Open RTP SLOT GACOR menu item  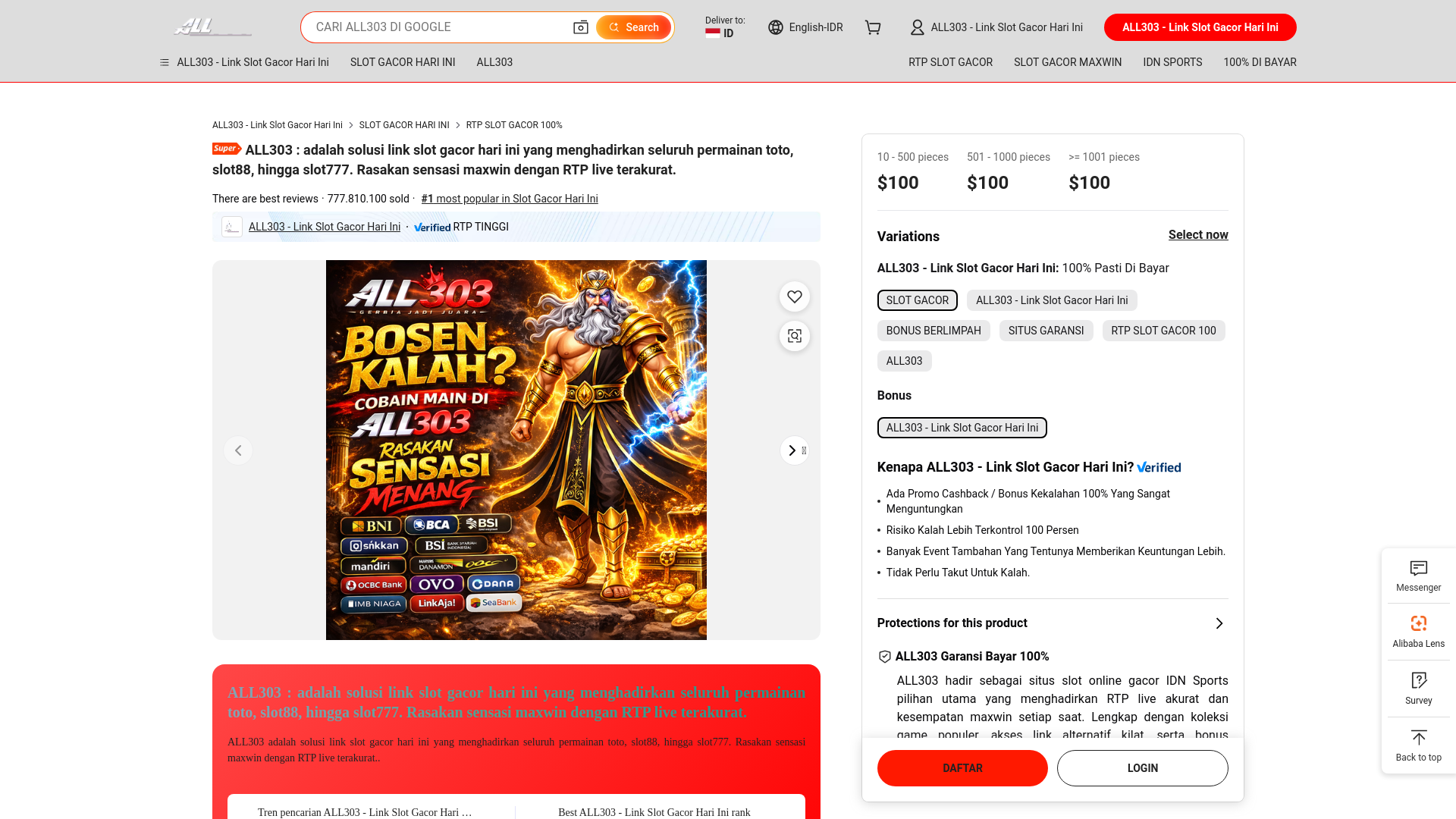950,62
